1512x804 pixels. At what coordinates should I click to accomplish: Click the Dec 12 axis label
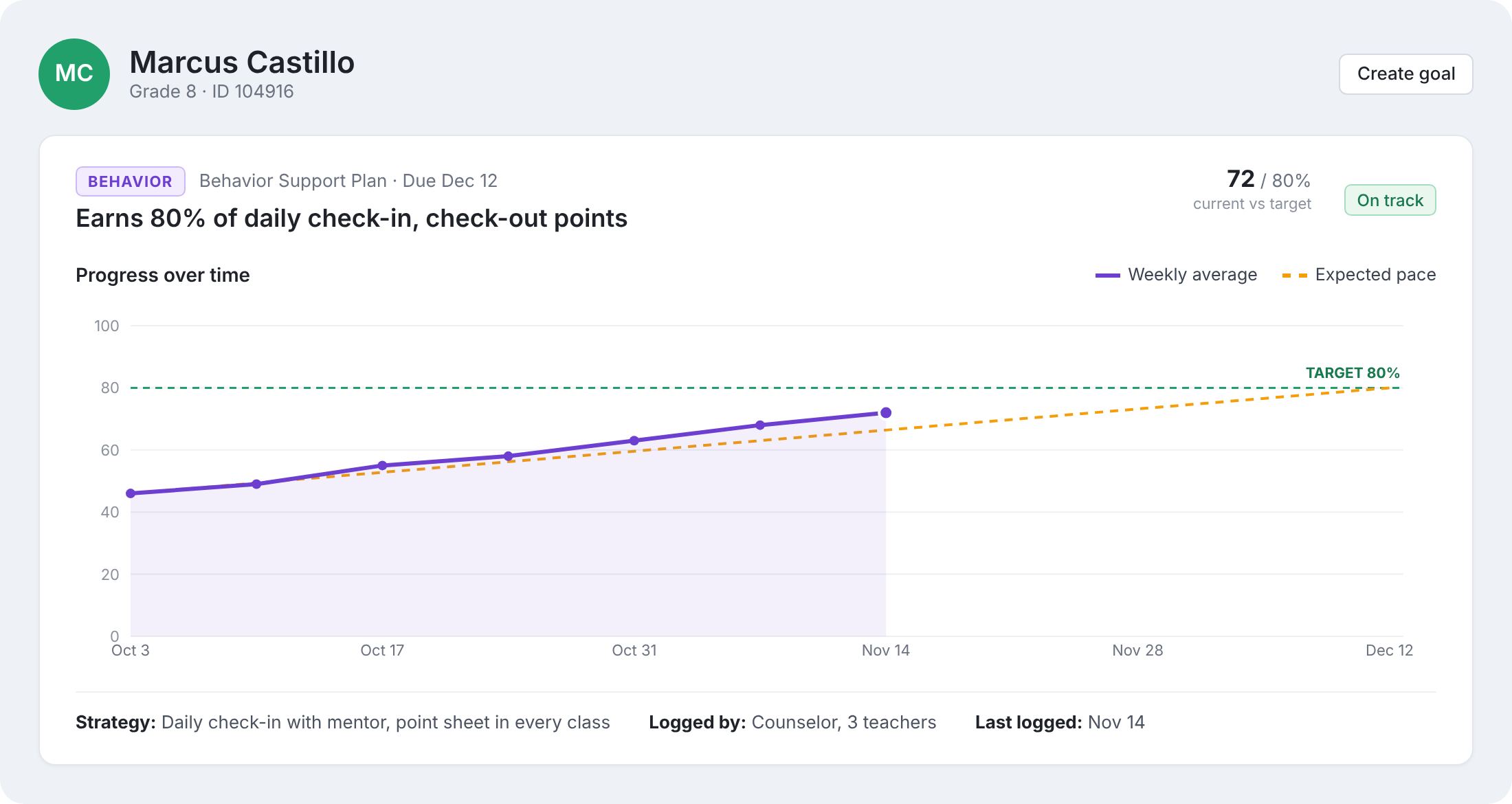(x=1389, y=650)
